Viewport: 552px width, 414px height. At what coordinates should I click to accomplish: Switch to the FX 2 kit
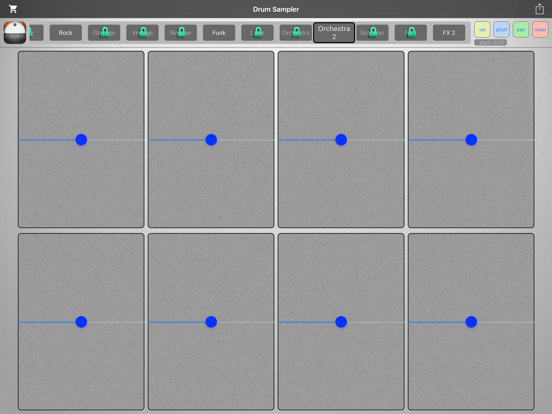click(449, 33)
